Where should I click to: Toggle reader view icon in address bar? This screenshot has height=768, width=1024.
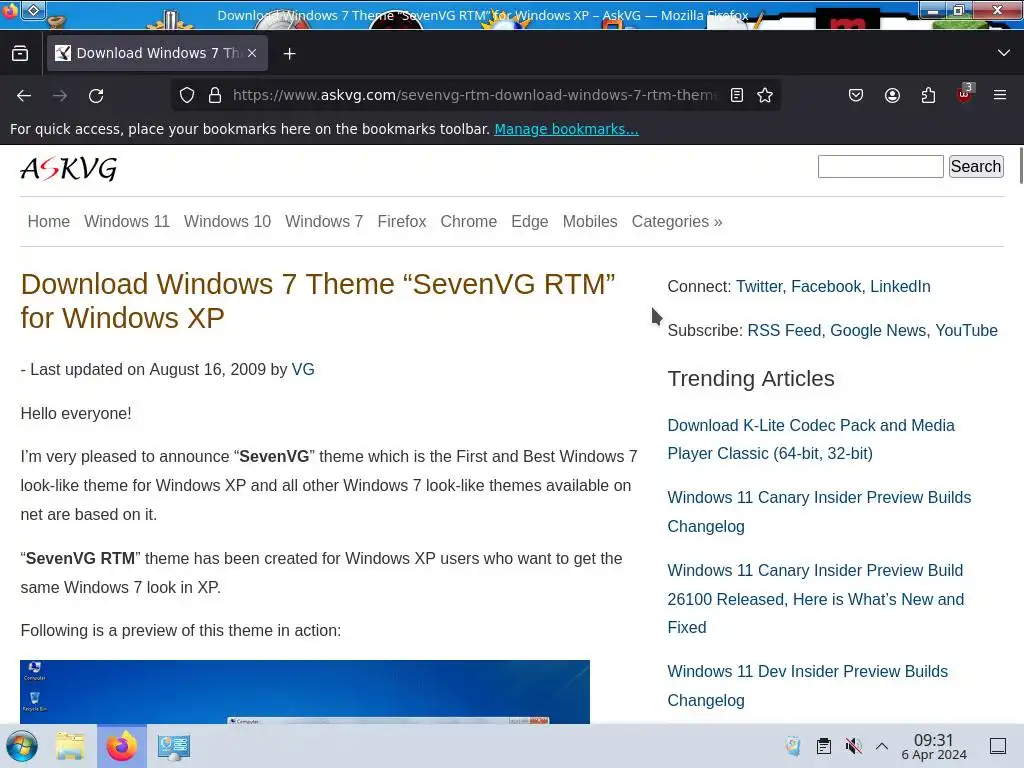coord(737,95)
